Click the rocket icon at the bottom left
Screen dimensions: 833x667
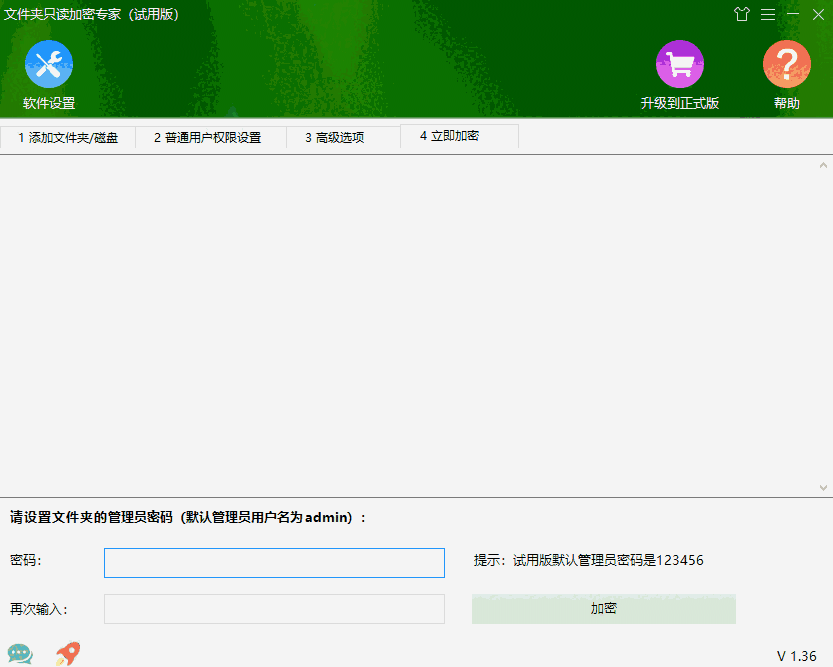pos(66,651)
